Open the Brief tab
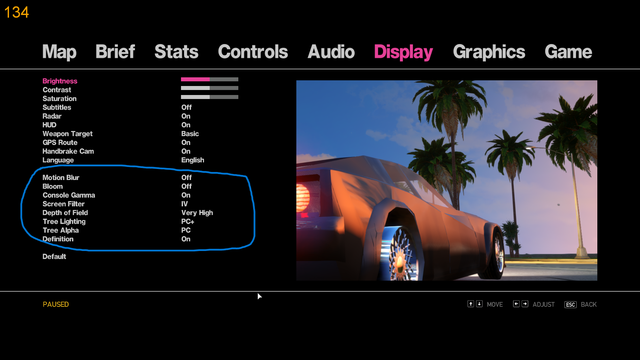The height and width of the screenshot is (360, 640). tap(115, 52)
